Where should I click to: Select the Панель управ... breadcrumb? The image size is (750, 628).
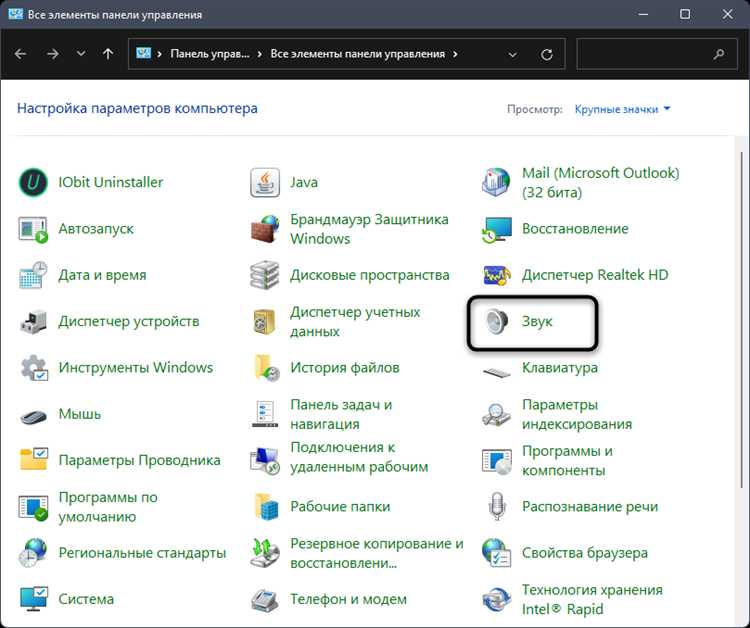[x=210, y=54]
